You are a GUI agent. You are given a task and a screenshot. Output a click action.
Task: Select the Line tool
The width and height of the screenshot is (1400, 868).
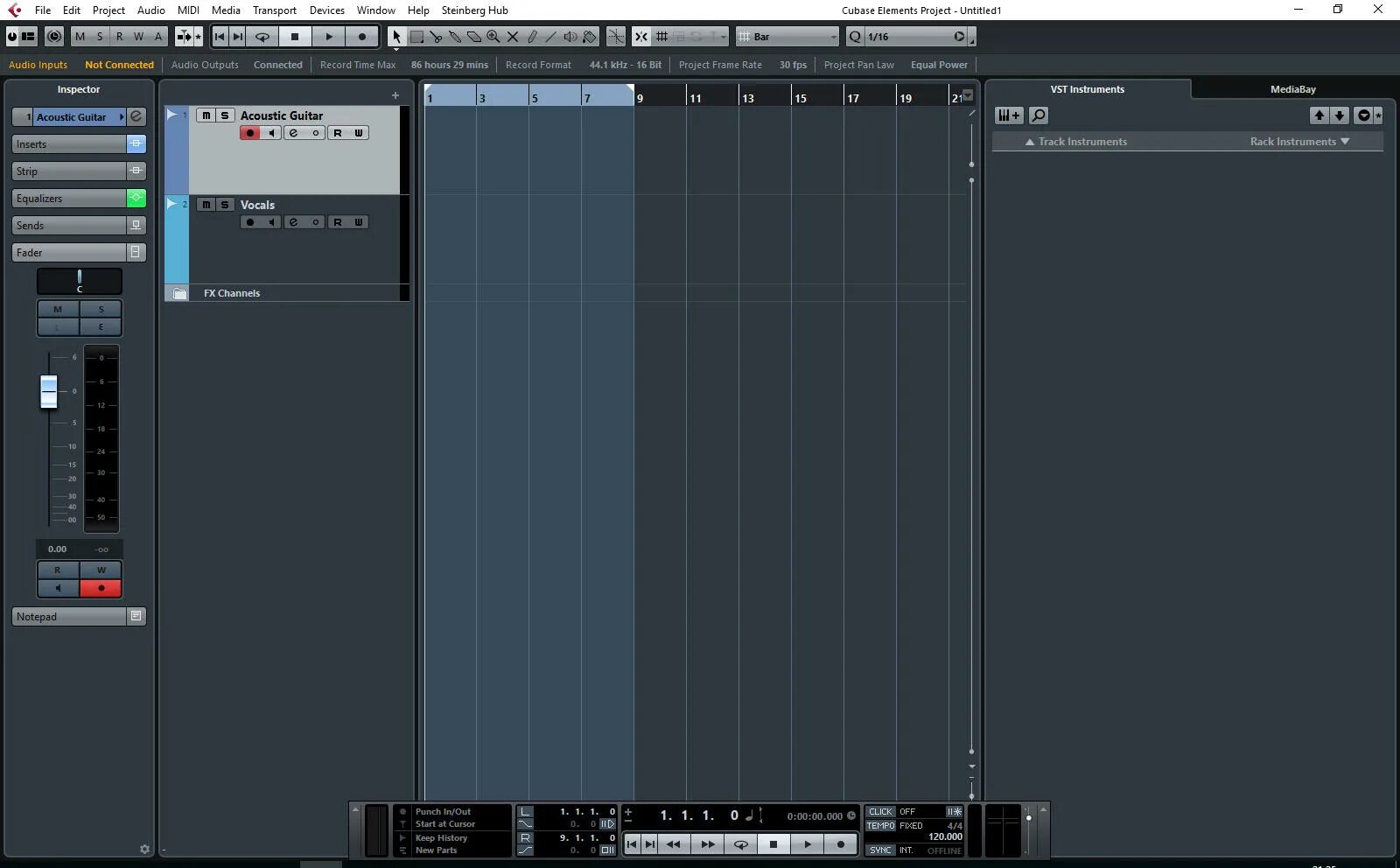[550, 37]
